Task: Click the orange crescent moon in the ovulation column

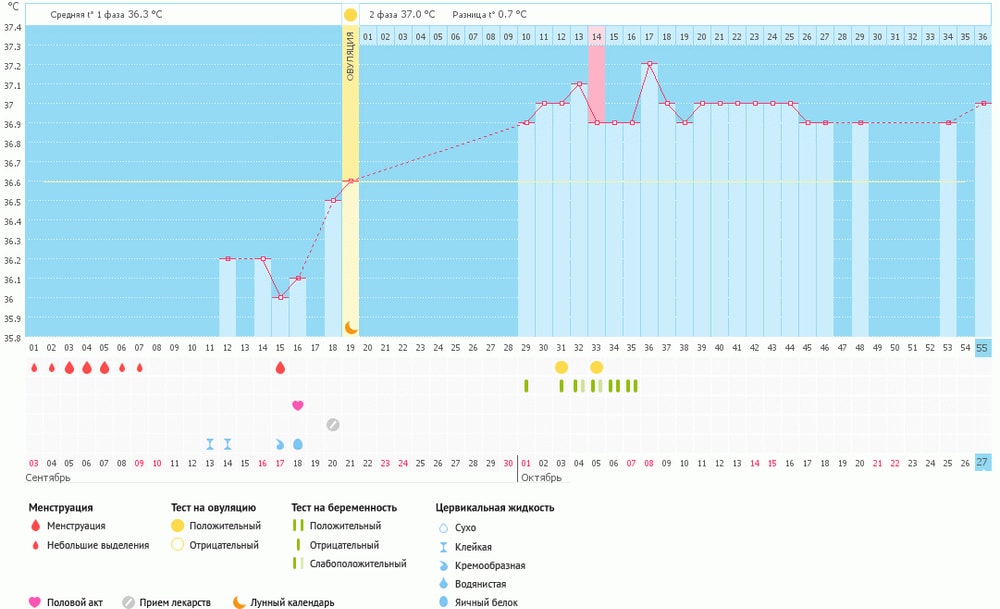Action: pyautogui.click(x=350, y=327)
